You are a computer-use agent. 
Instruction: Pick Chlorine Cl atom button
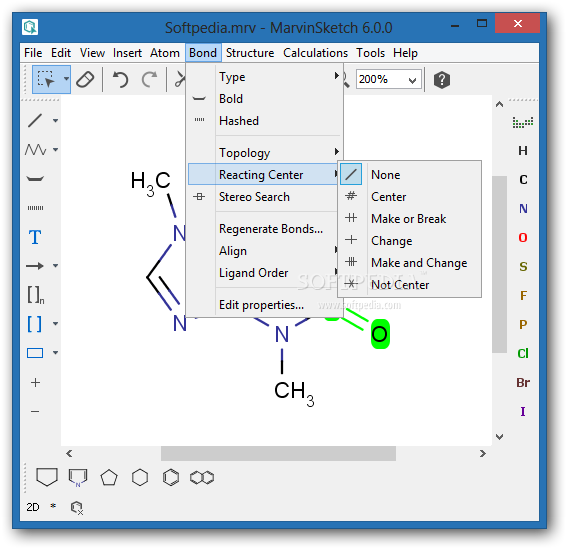523,353
